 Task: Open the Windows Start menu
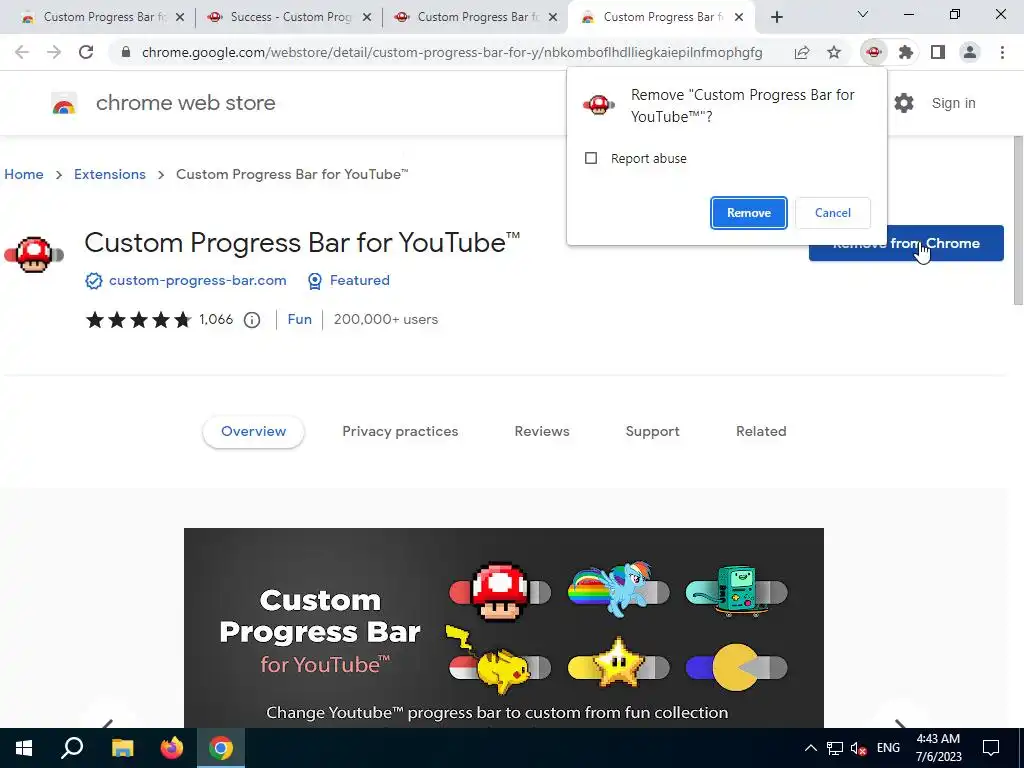click(x=24, y=748)
